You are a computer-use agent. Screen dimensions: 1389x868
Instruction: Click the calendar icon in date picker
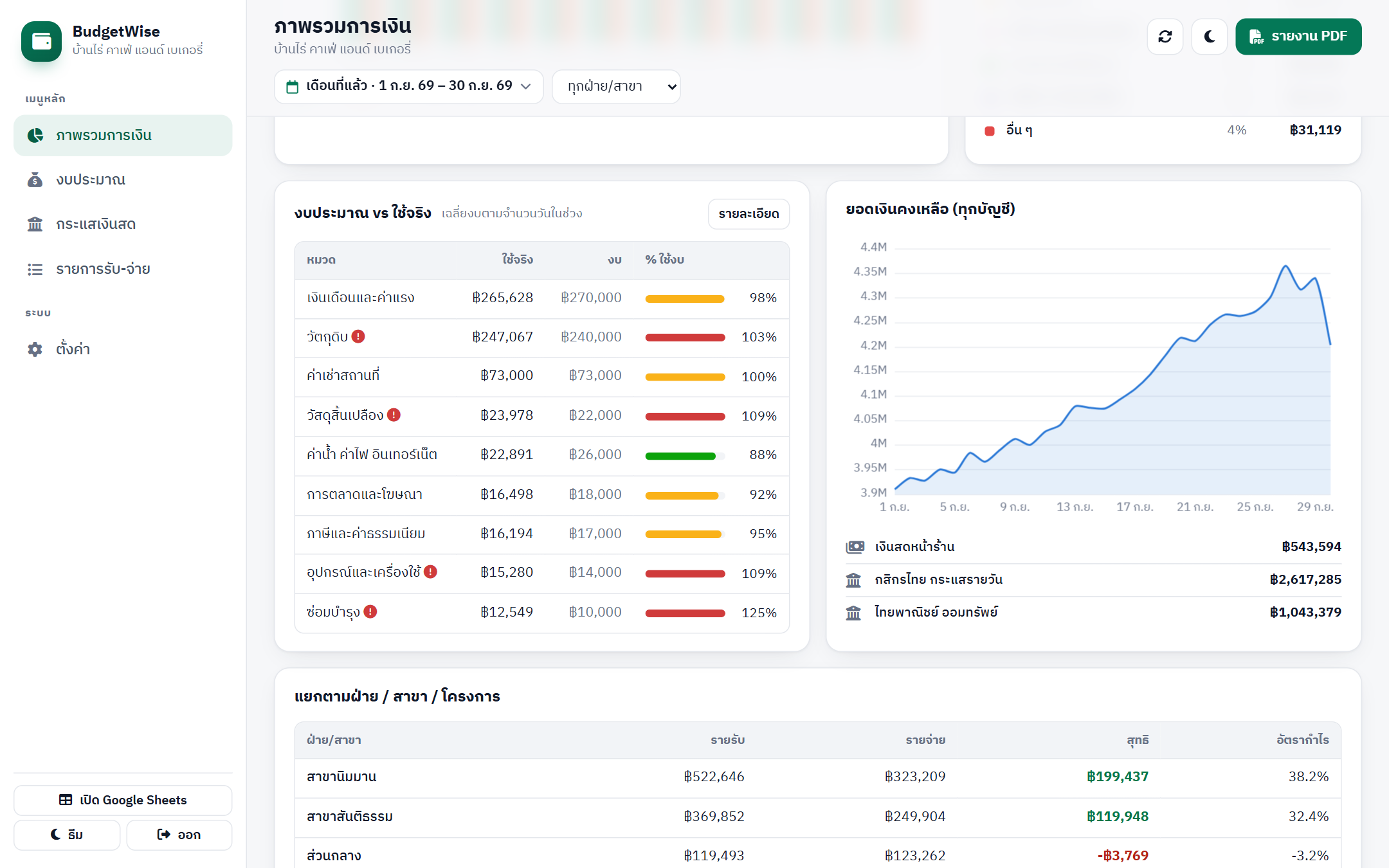click(292, 87)
